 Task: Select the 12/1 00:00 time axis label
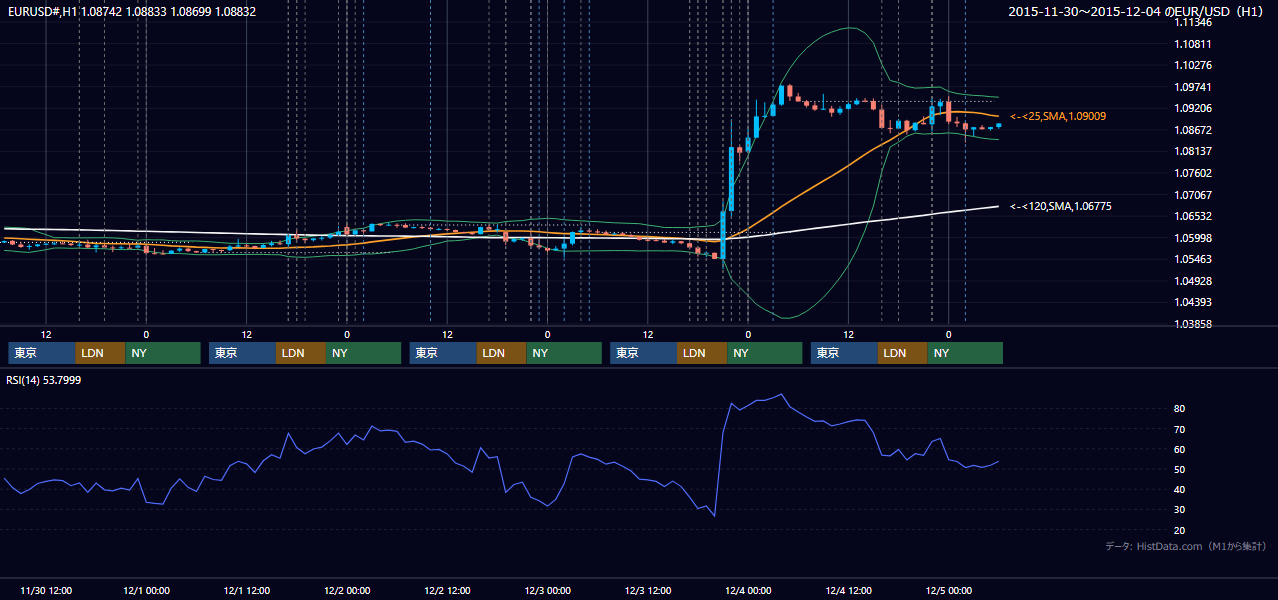146,590
